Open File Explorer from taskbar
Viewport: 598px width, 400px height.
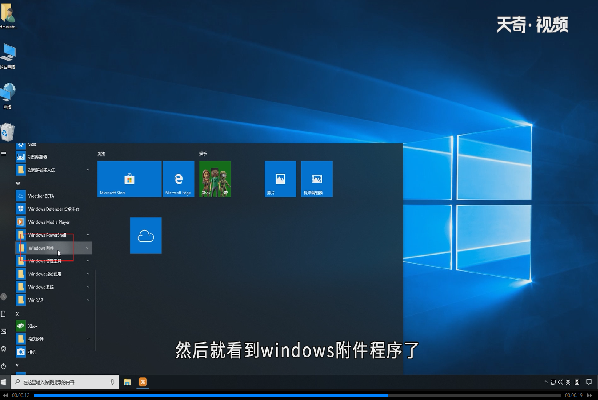(127, 382)
